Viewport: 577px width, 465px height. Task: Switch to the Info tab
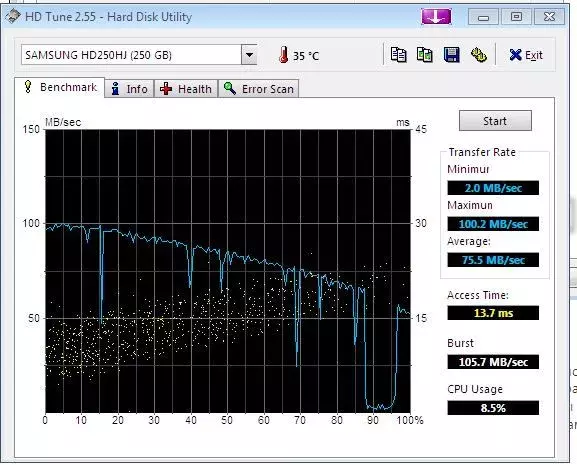point(129,89)
